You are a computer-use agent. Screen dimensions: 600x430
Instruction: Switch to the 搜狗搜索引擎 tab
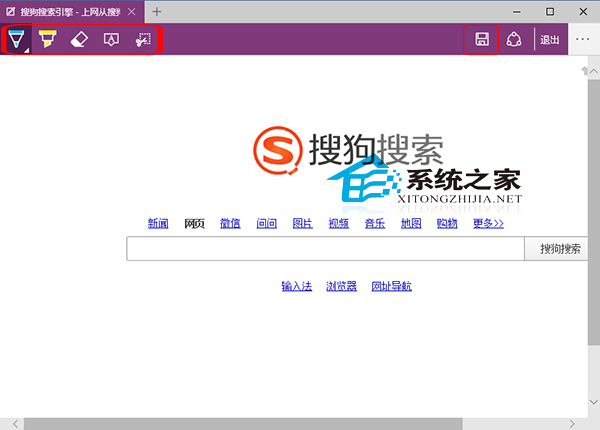(x=70, y=12)
